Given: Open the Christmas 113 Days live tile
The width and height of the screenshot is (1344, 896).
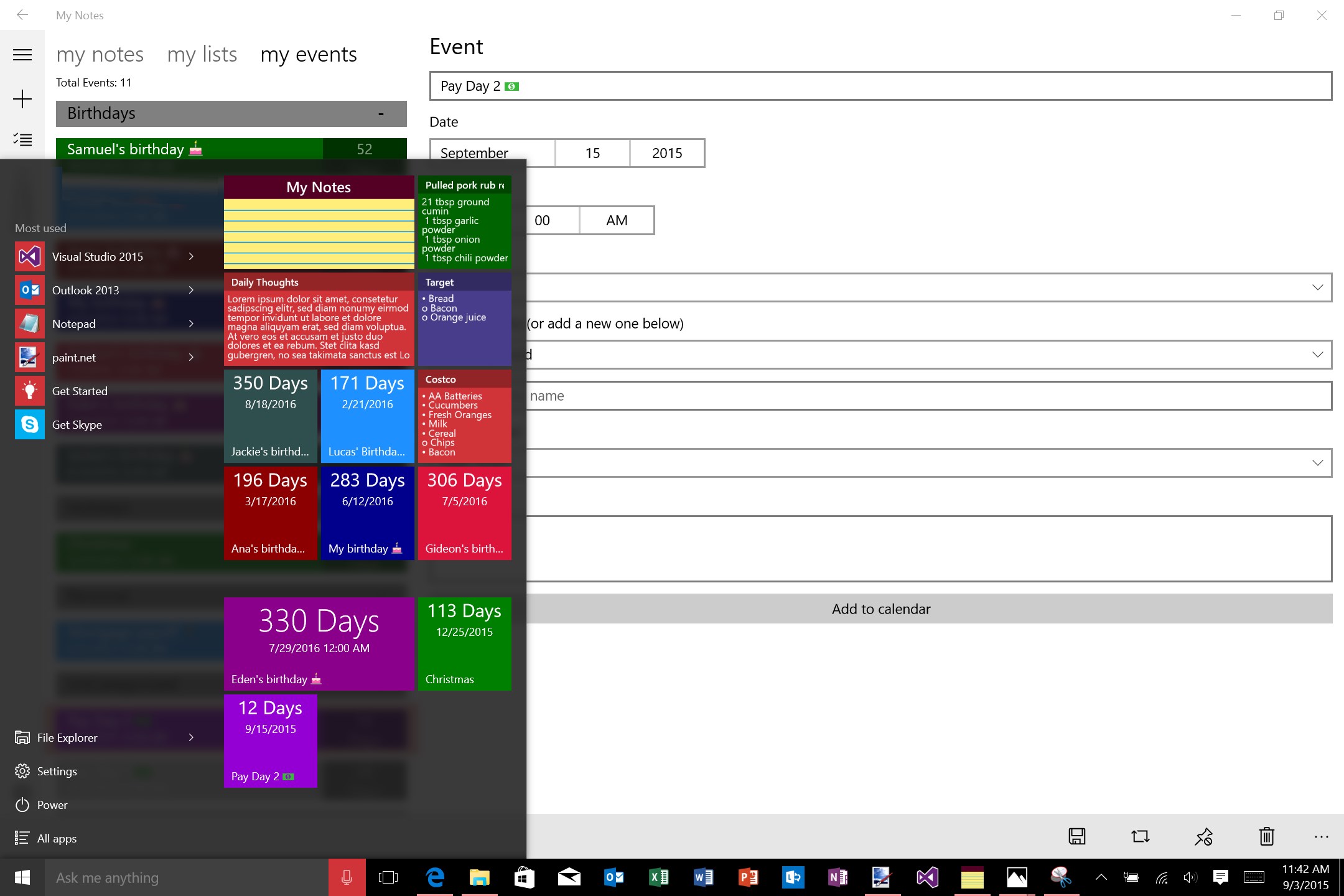Looking at the screenshot, I should click(464, 643).
